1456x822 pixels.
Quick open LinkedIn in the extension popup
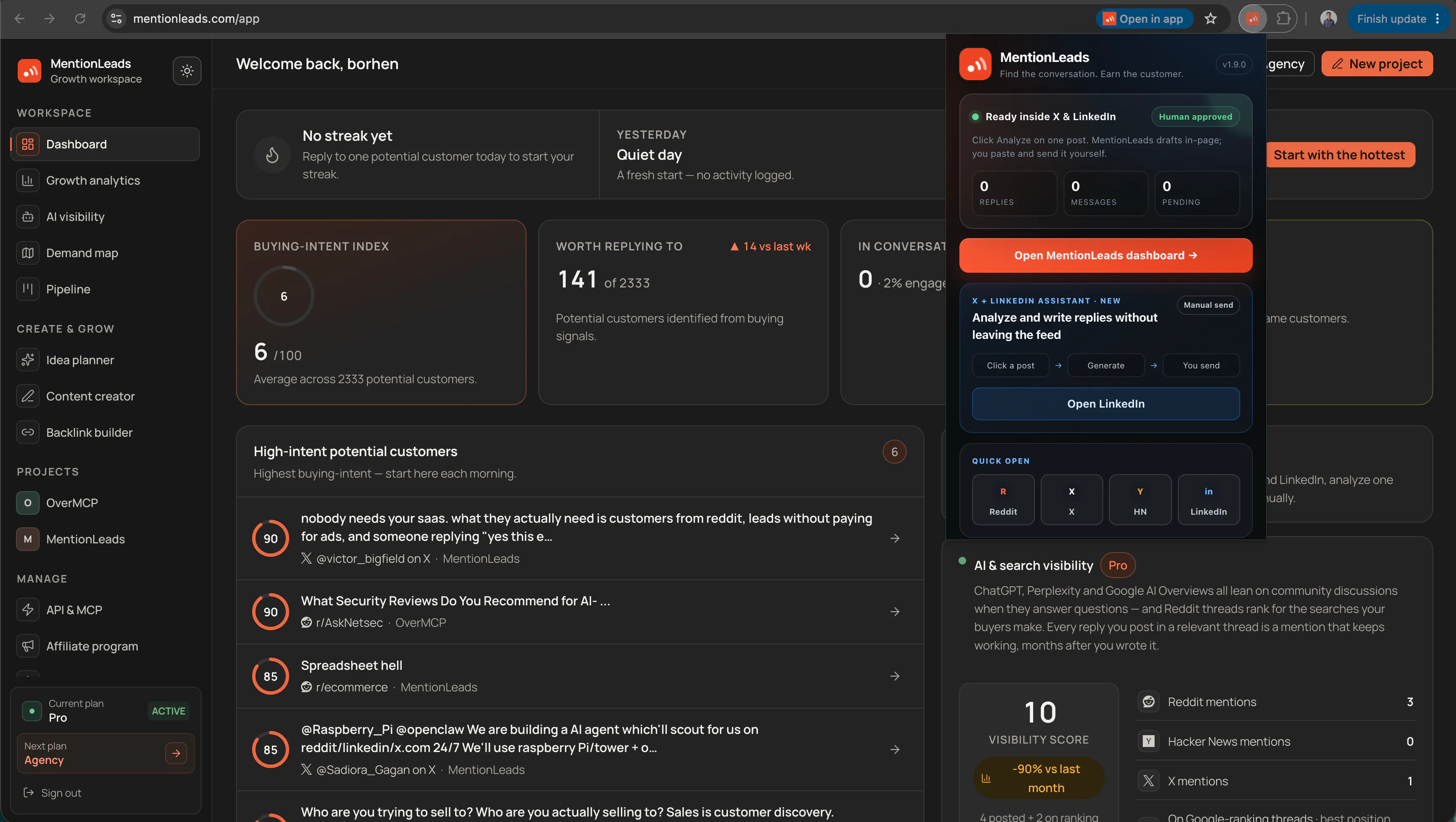click(x=1209, y=500)
